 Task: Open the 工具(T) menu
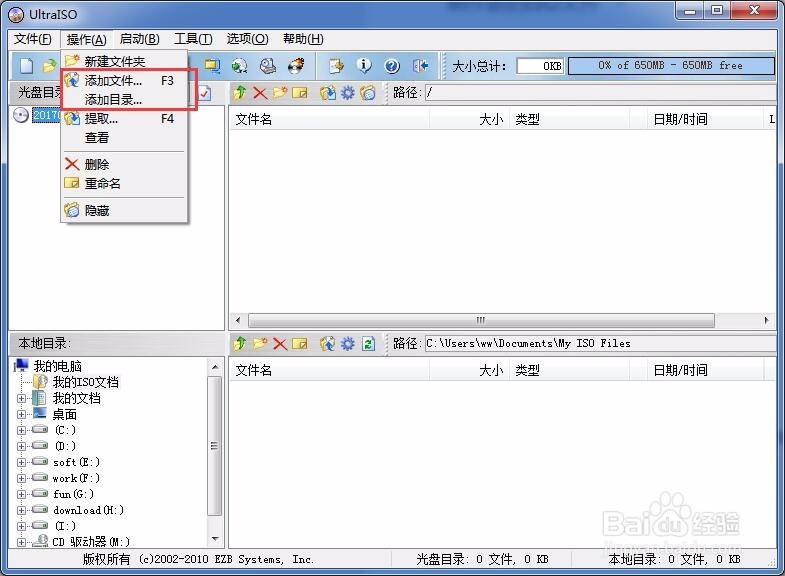(x=193, y=39)
